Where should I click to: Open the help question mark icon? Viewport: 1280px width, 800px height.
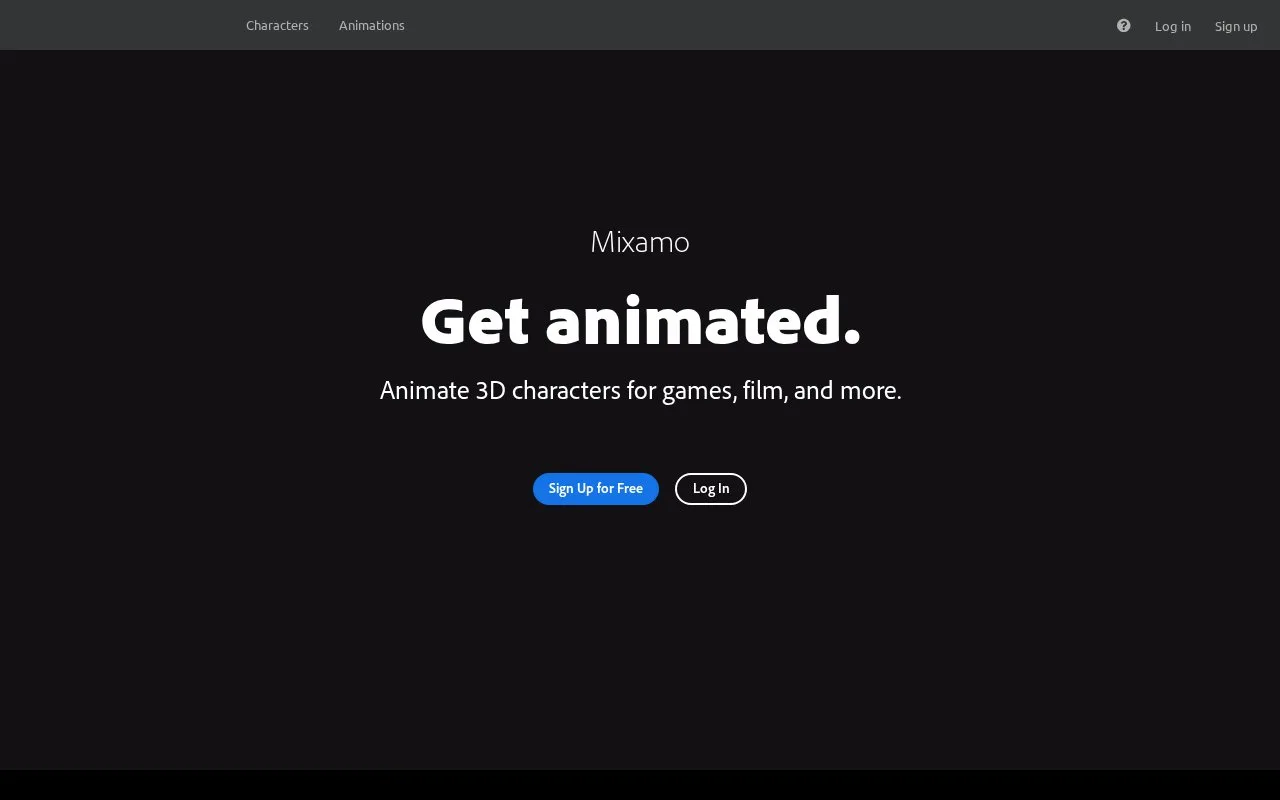click(x=1124, y=26)
